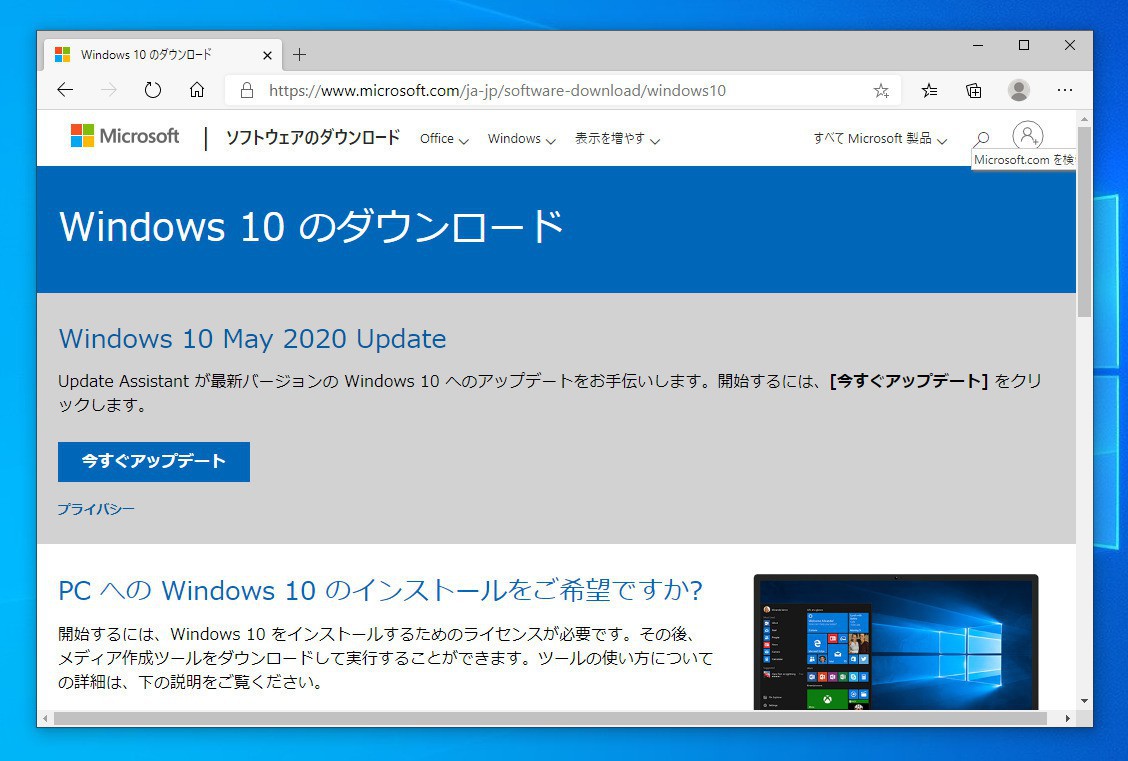Open the プライバシー link
This screenshot has height=761, width=1128.
pos(96,509)
